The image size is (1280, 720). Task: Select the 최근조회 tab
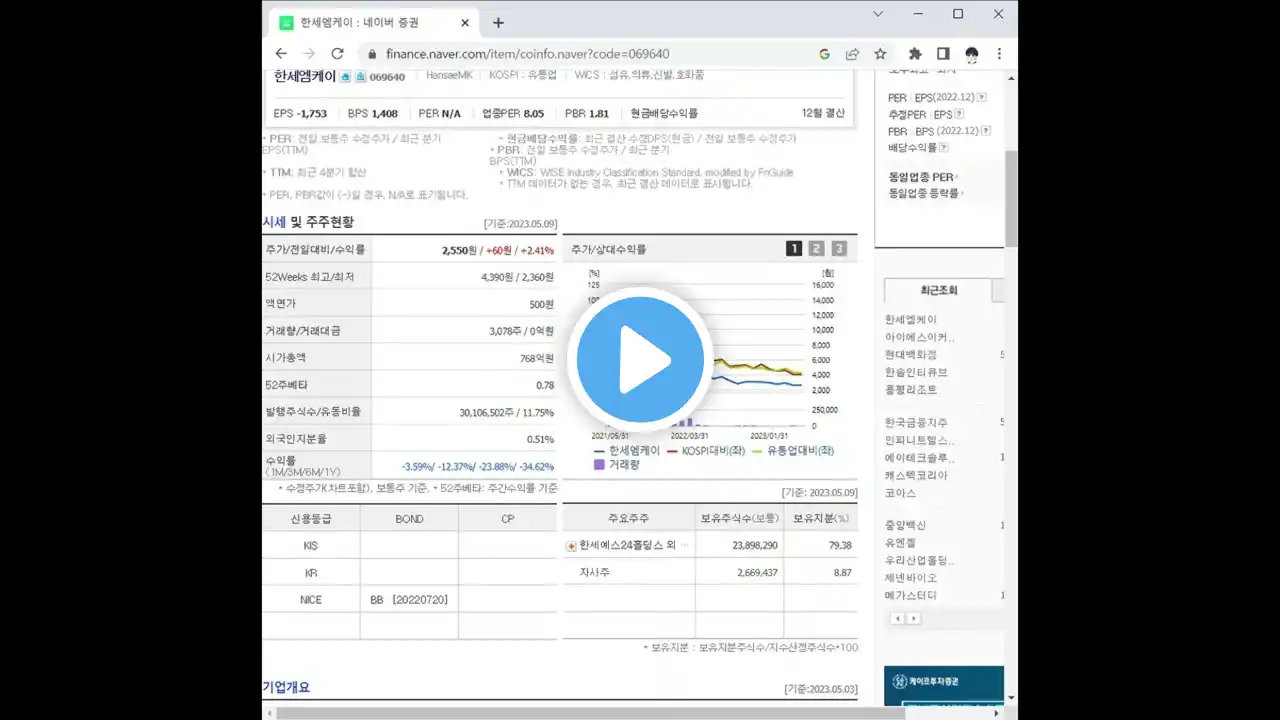tap(938, 290)
